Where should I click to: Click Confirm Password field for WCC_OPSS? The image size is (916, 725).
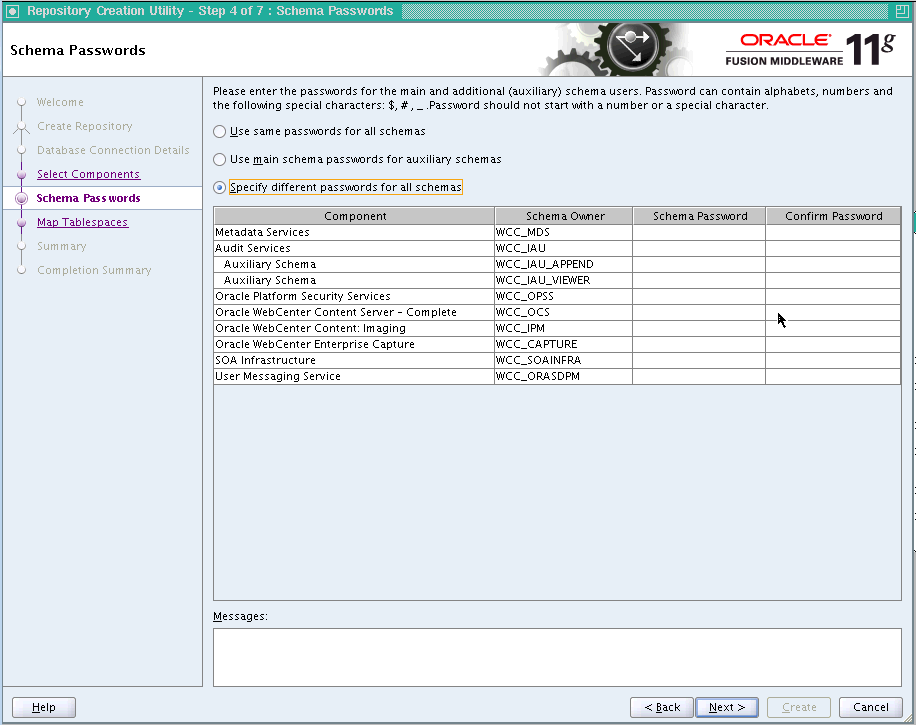click(x=833, y=296)
